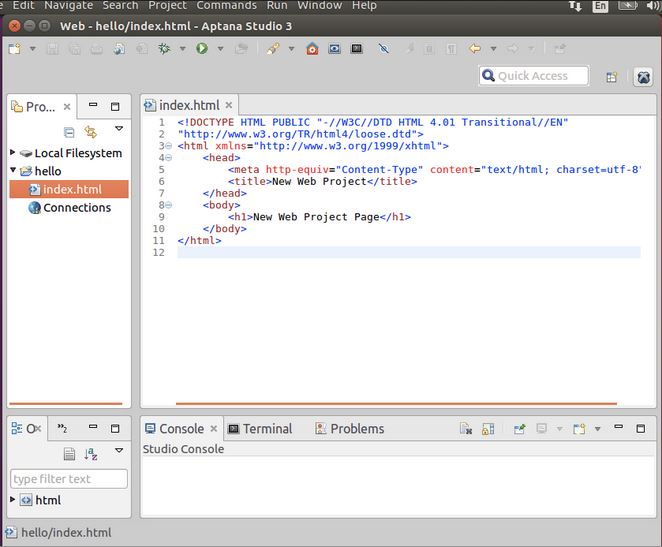Minimize the Console panel
This screenshot has height=547, width=662.
pyautogui.click(x=619, y=427)
